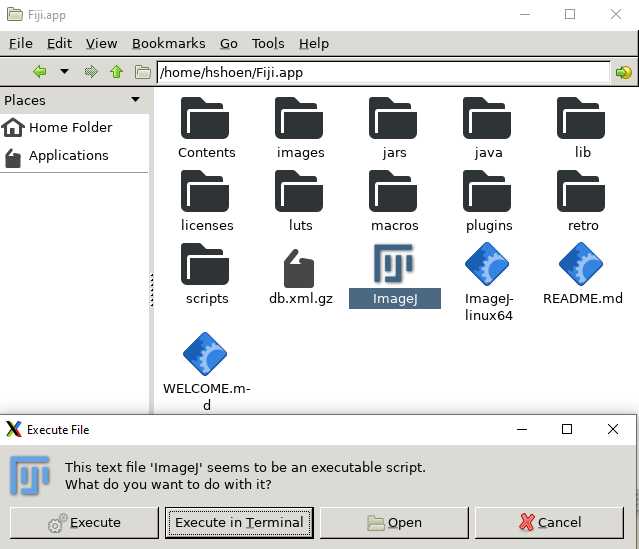
Task: Cancel the Execute File dialog
Action: coord(550,523)
